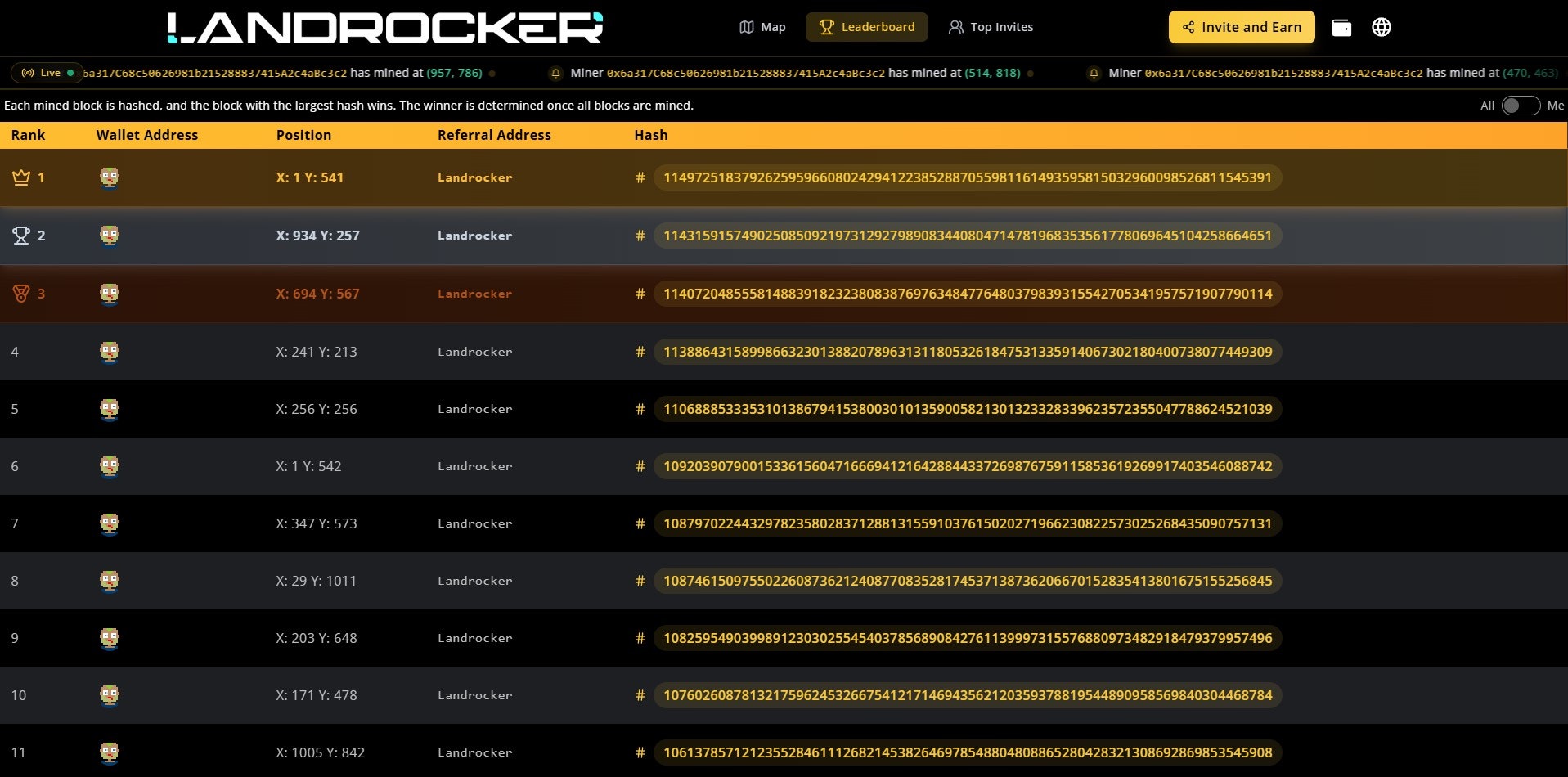The image size is (1568, 777).
Task: Open the globe language icon
Action: [x=1382, y=27]
